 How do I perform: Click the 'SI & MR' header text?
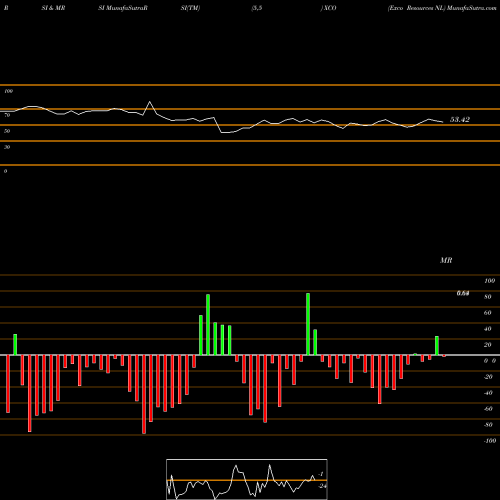coord(53,8)
